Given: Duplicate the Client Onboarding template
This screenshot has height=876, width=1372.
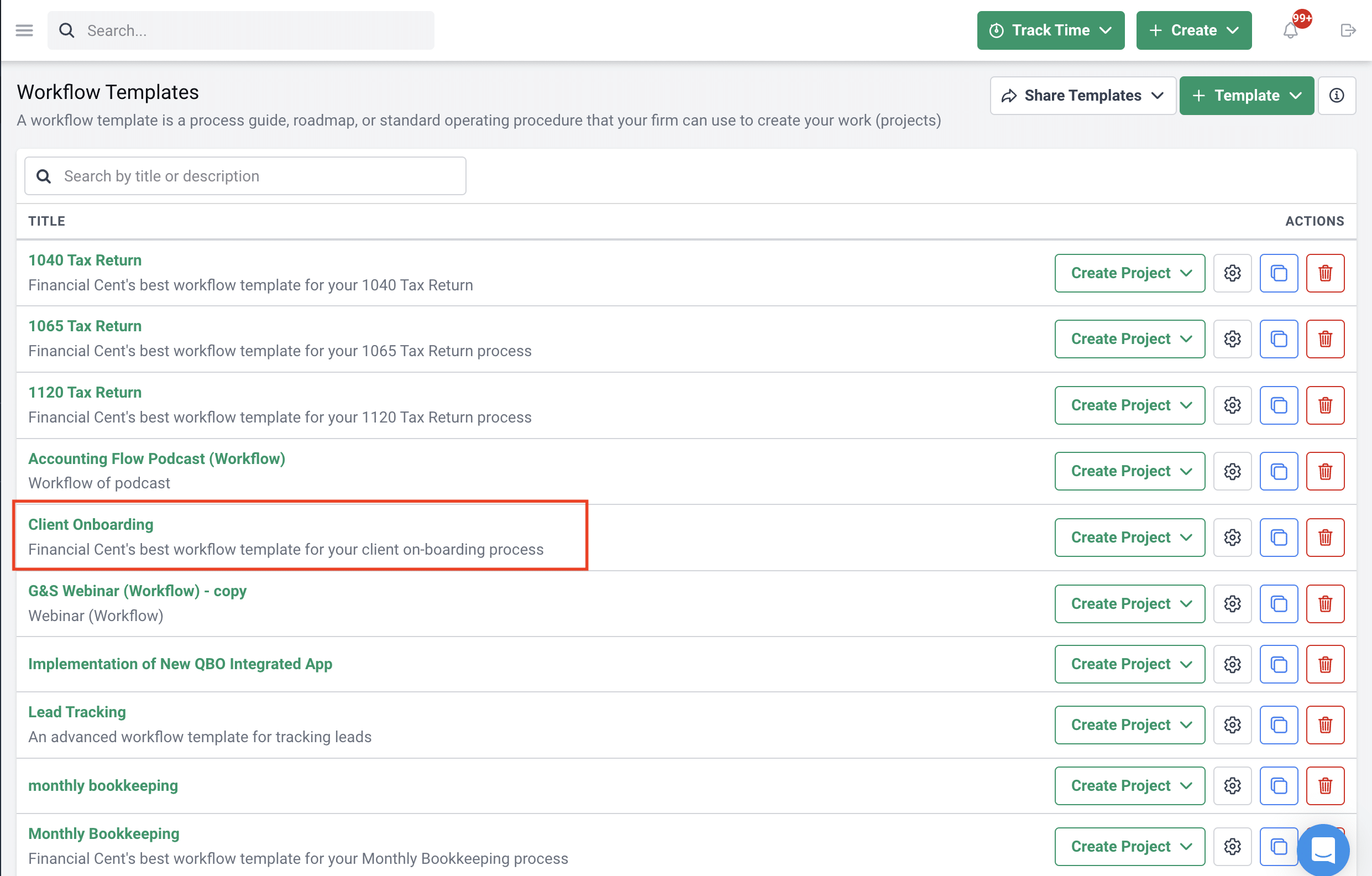Looking at the screenshot, I should (1279, 538).
